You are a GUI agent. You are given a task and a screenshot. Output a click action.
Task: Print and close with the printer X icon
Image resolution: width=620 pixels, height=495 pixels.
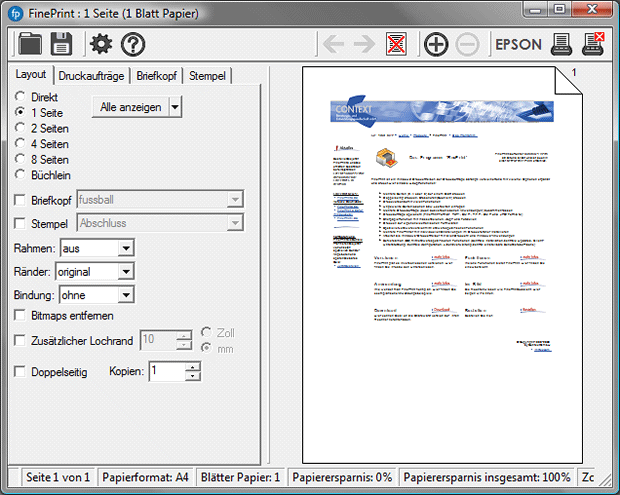point(593,44)
